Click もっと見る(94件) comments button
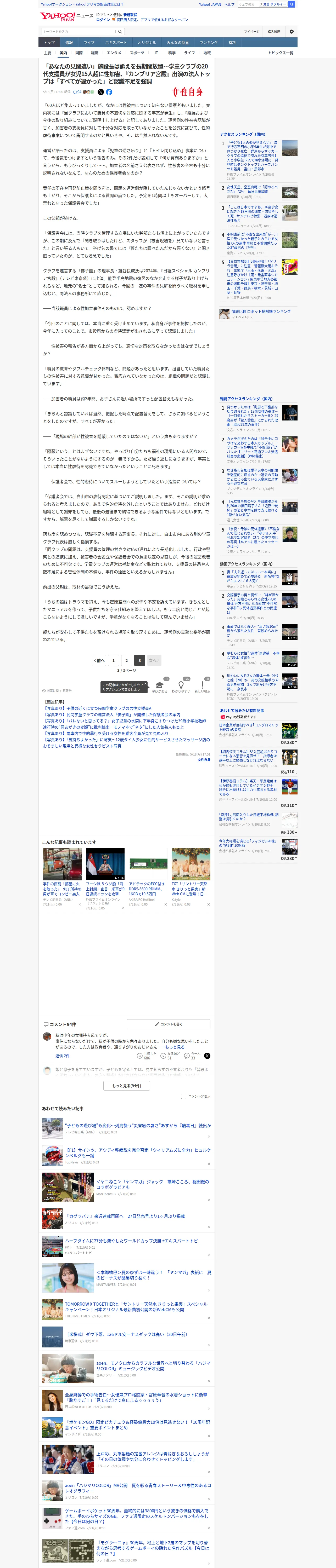Image resolution: width=336 pixels, height=1568 pixels. 127,1085
